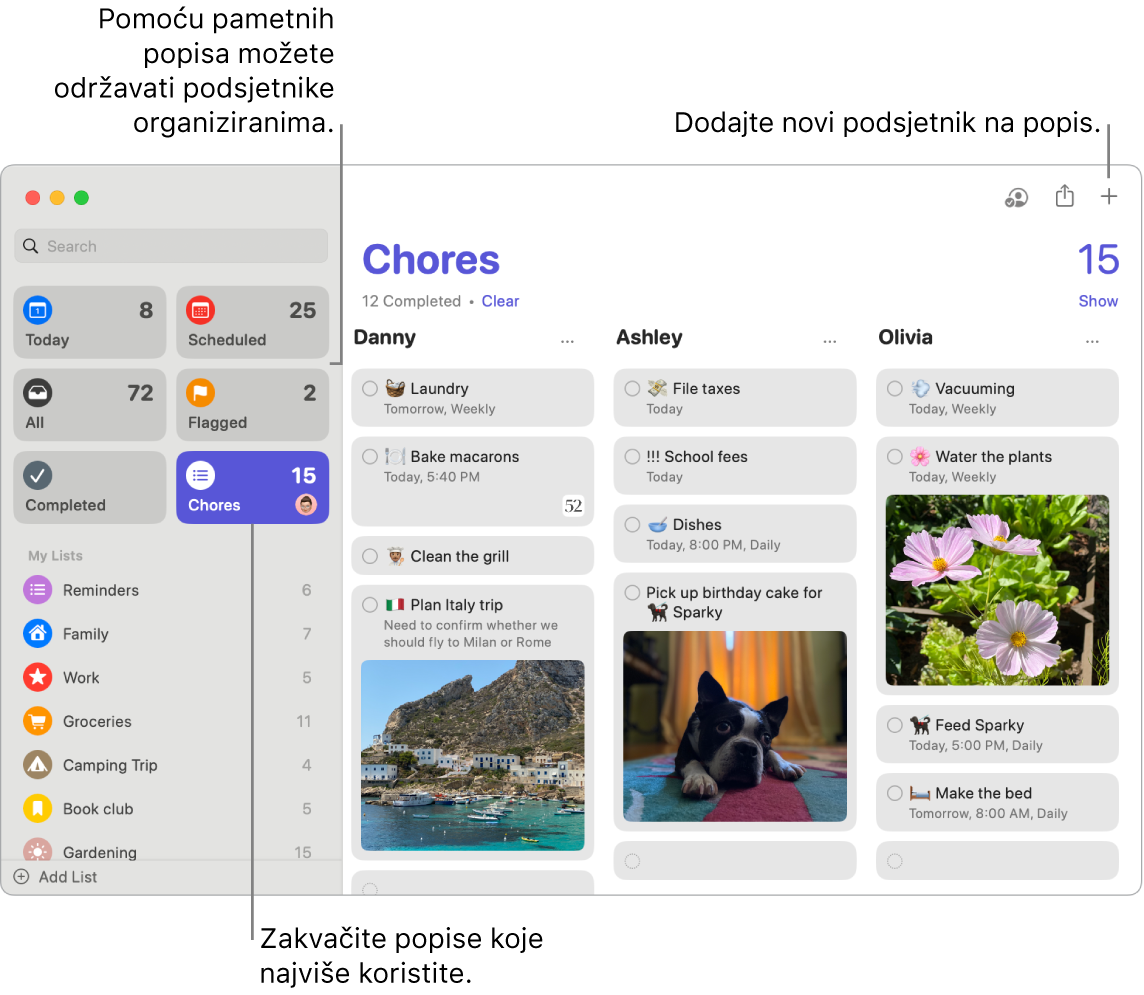Click the 'Tomorrow, Weekly' date under Laundry

(x=439, y=409)
